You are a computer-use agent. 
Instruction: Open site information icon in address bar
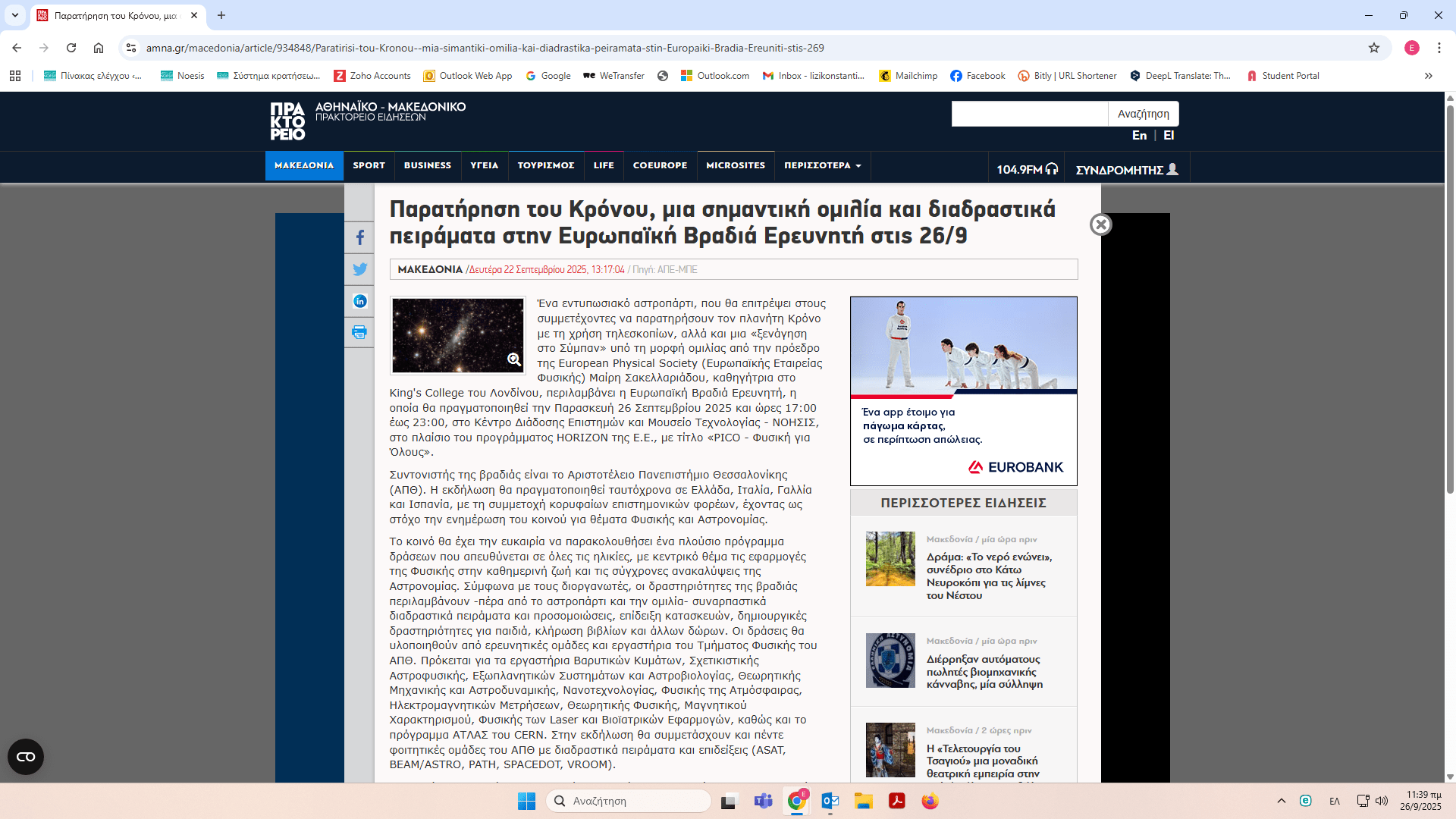(x=131, y=48)
